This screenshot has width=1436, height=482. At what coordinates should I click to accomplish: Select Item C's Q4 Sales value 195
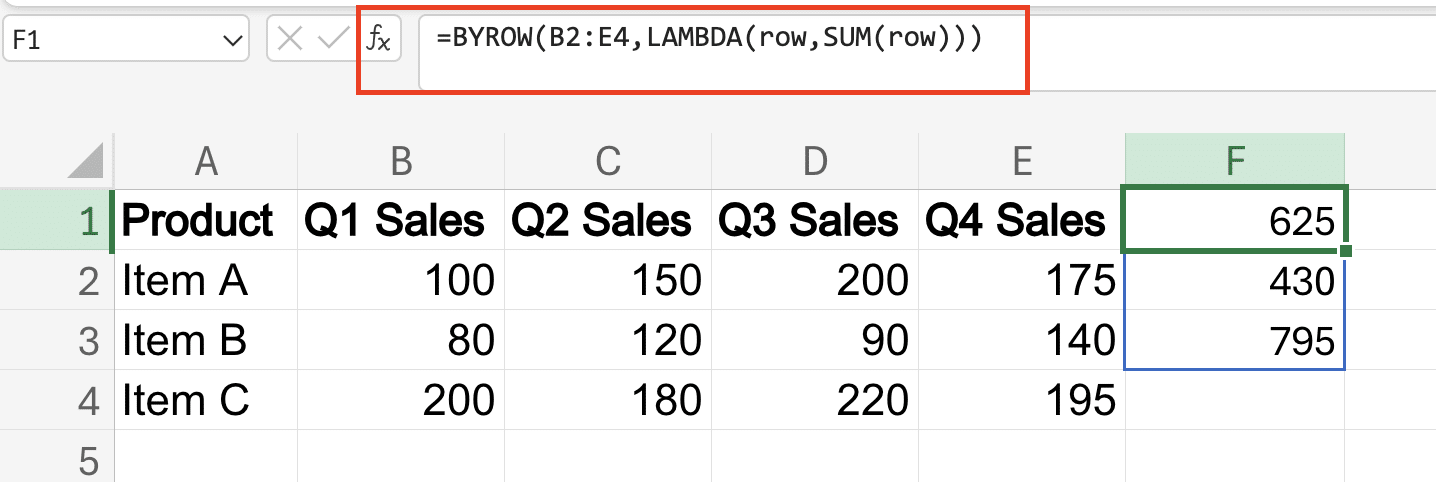coord(1023,401)
